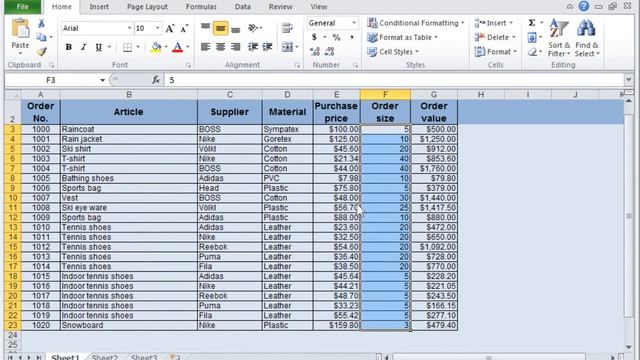Increase font size with Grow Font
The image size is (640, 360).
[170, 28]
